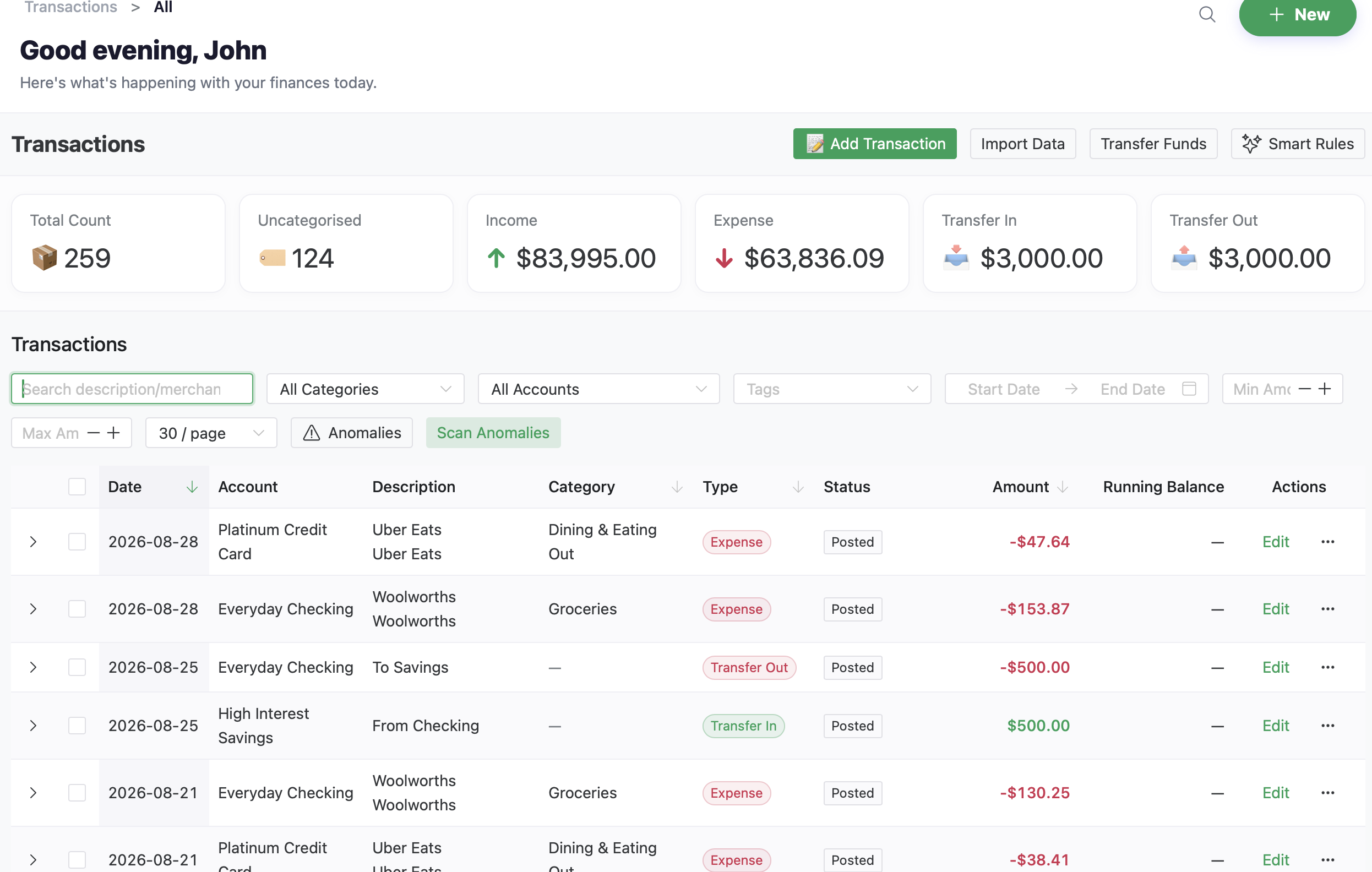
Task: Click the End Date field
Action: point(1132,389)
